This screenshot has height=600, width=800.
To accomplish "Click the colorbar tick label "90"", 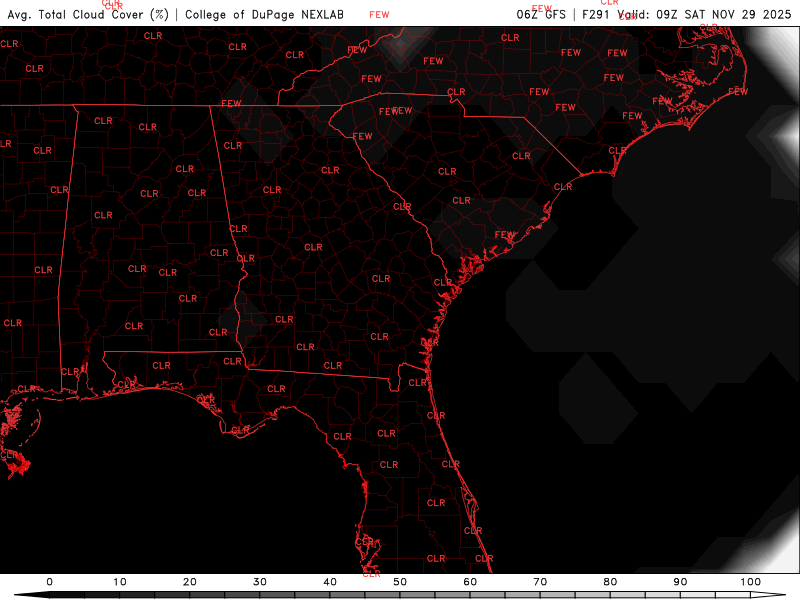I will tap(681, 582).
